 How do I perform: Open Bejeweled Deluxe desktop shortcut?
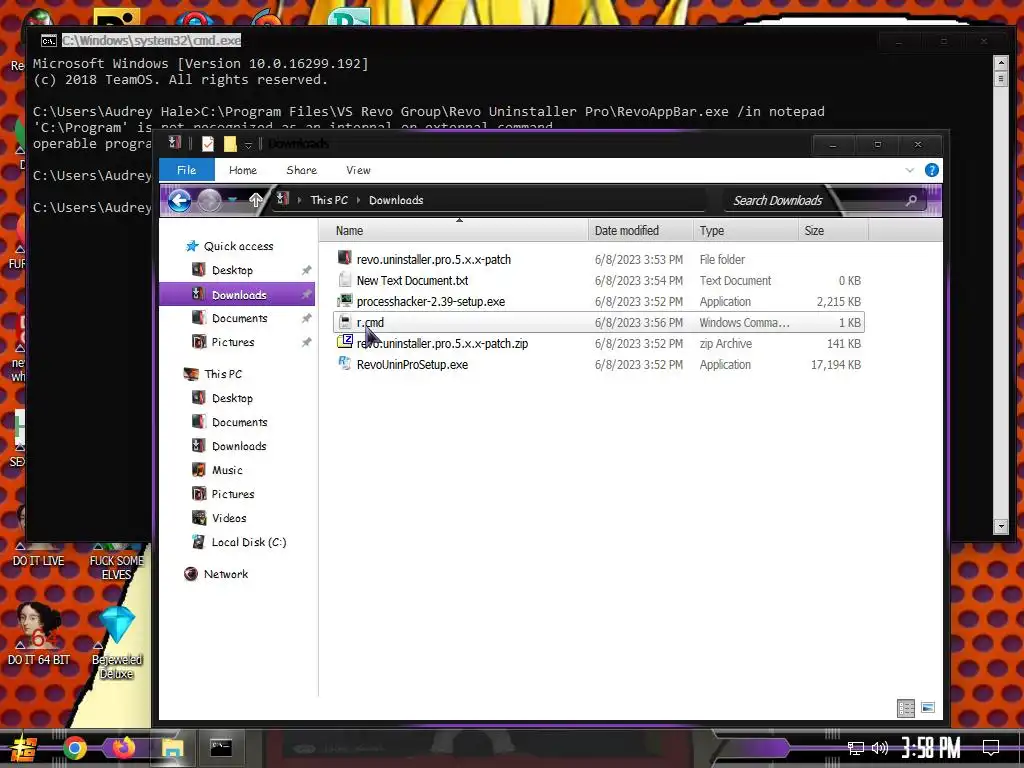click(x=117, y=642)
